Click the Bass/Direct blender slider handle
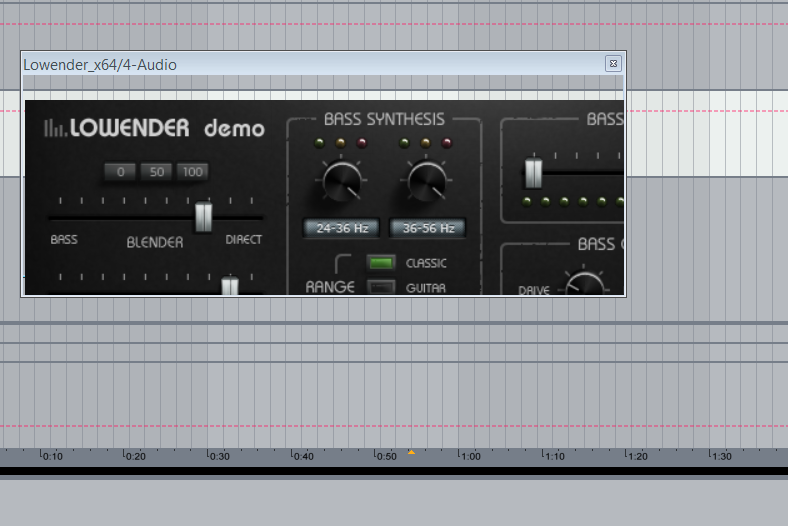 click(204, 217)
